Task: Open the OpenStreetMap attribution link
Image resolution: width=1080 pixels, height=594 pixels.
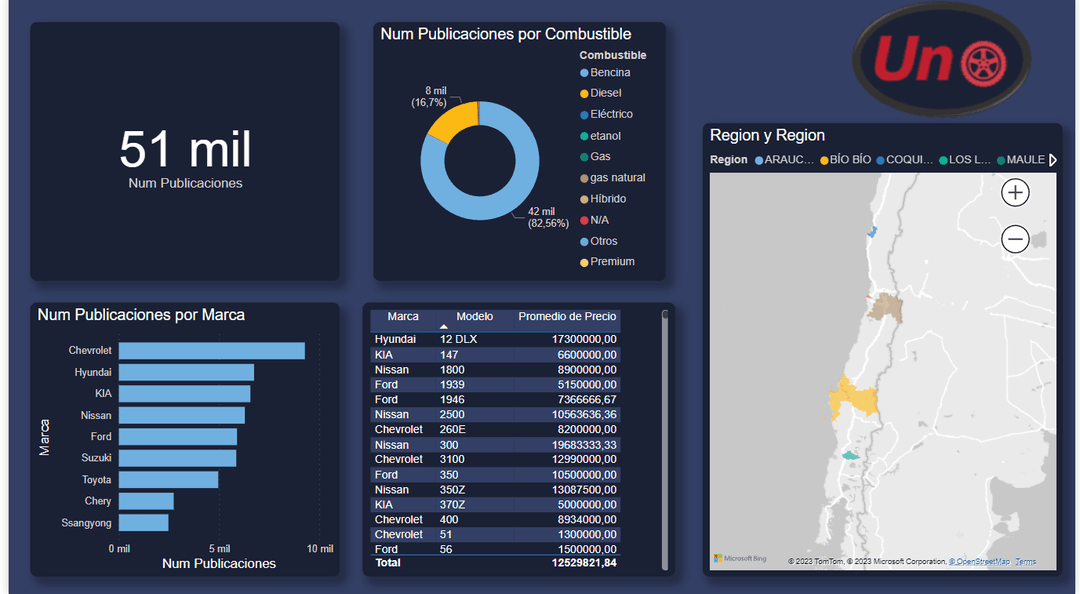Action: pyautogui.click(x=979, y=562)
